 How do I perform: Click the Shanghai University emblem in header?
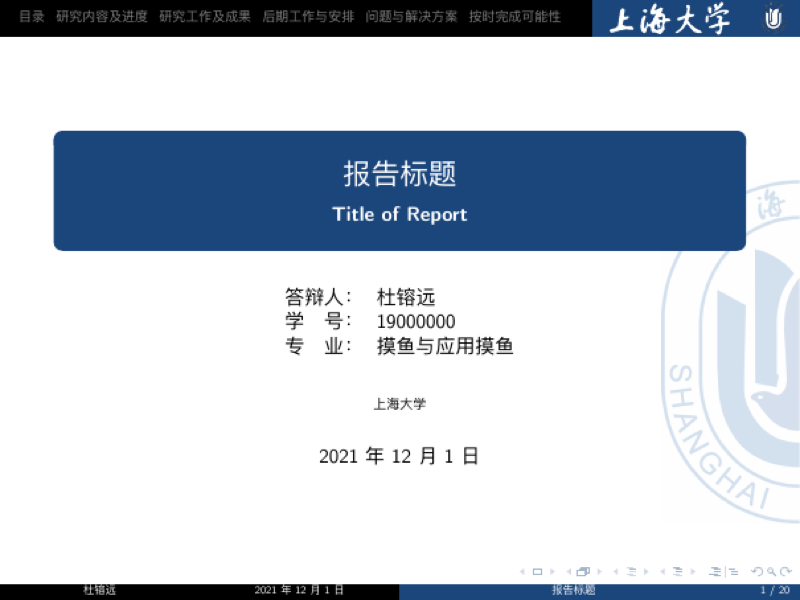(x=773, y=18)
